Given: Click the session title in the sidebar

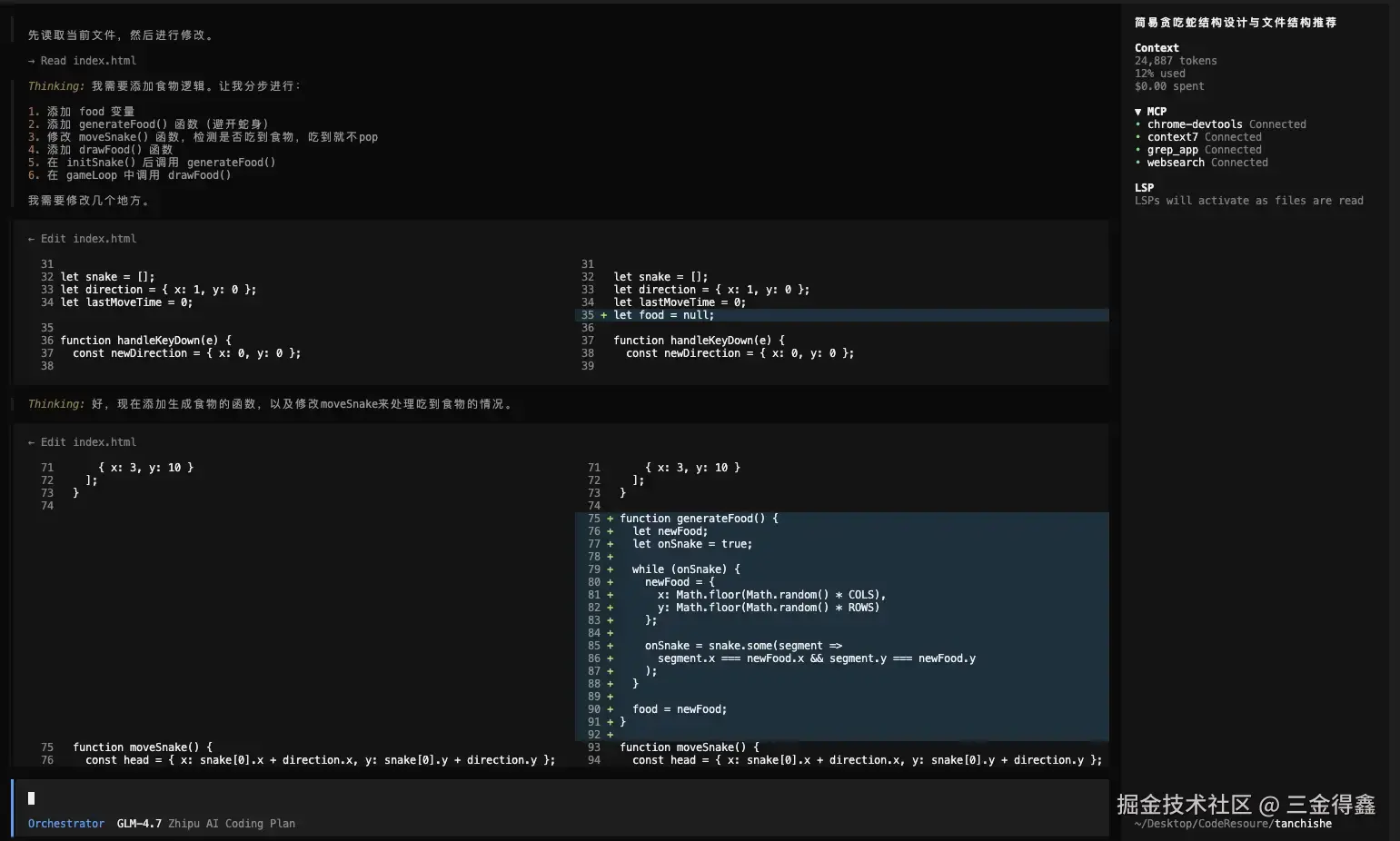Looking at the screenshot, I should (1235, 23).
